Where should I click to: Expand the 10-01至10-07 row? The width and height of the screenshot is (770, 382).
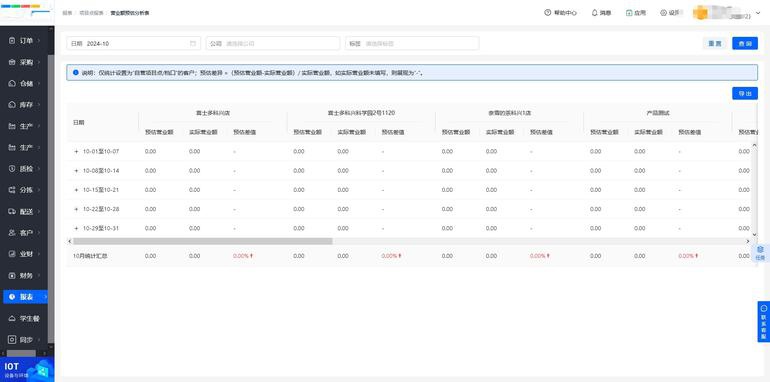76,152
